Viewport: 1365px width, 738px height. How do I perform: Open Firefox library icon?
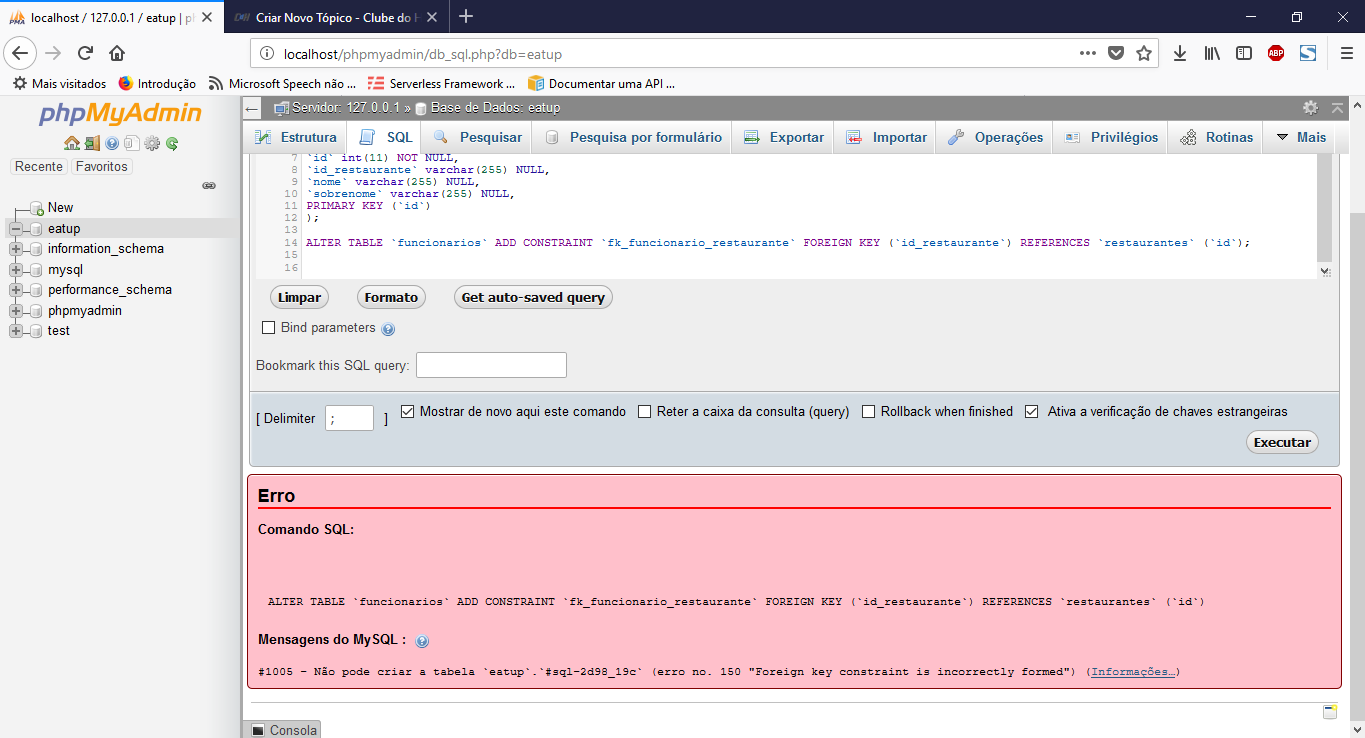pos(1212,53)
